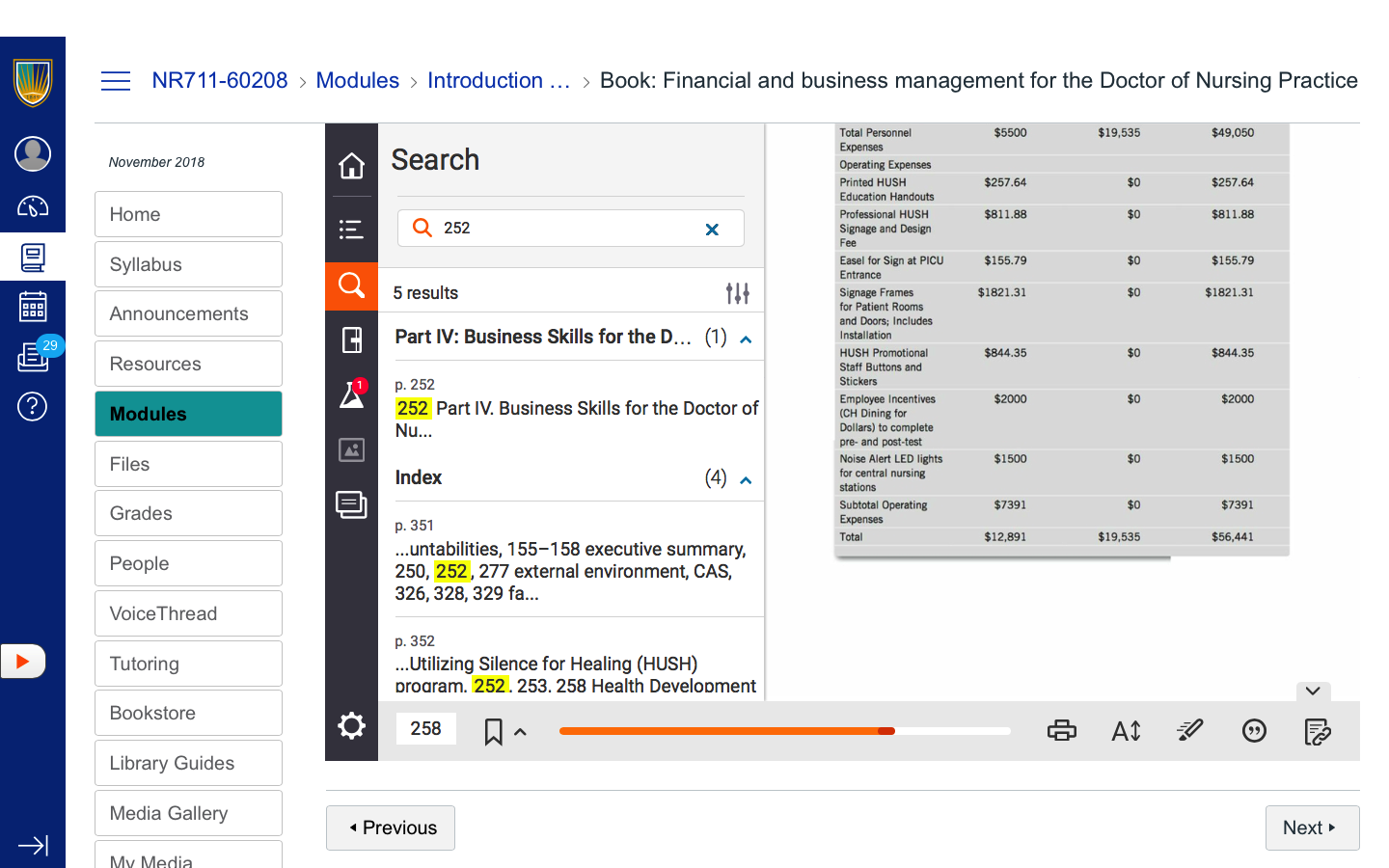Collapse the Index search results group

pyautogui.click(x=746, y=480)
